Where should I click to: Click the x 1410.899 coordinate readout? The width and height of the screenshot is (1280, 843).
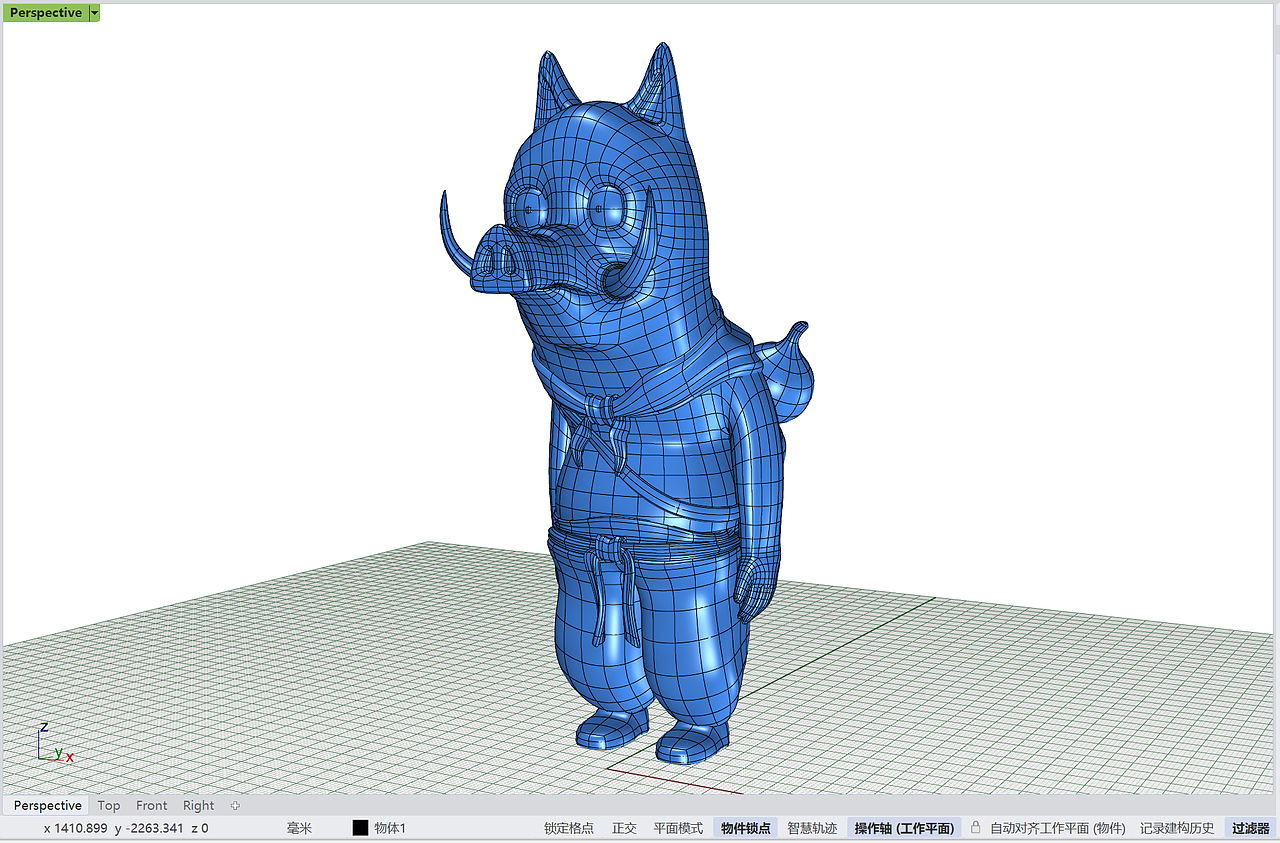pos(75,828)
